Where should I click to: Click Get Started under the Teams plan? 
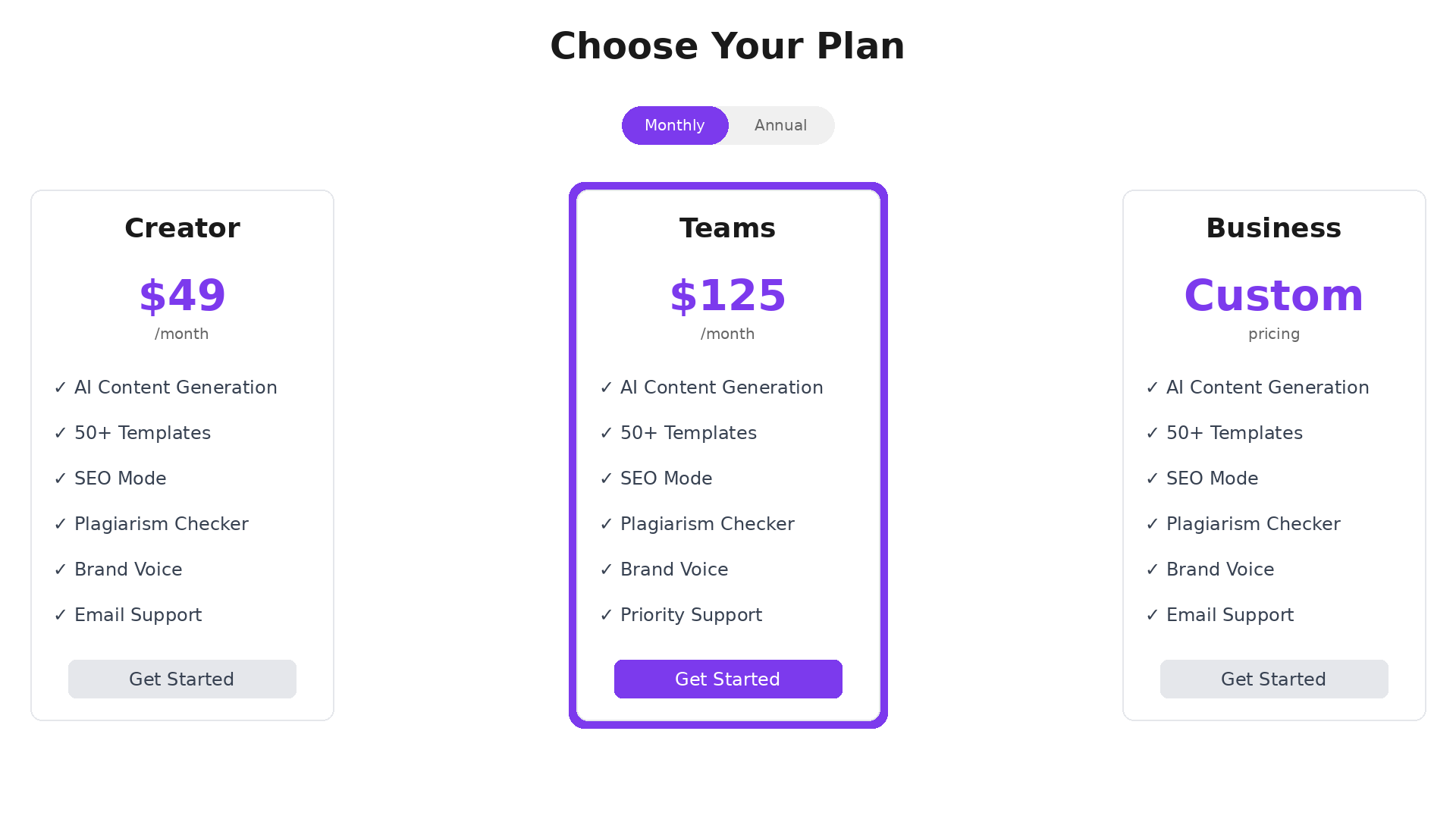728,679
